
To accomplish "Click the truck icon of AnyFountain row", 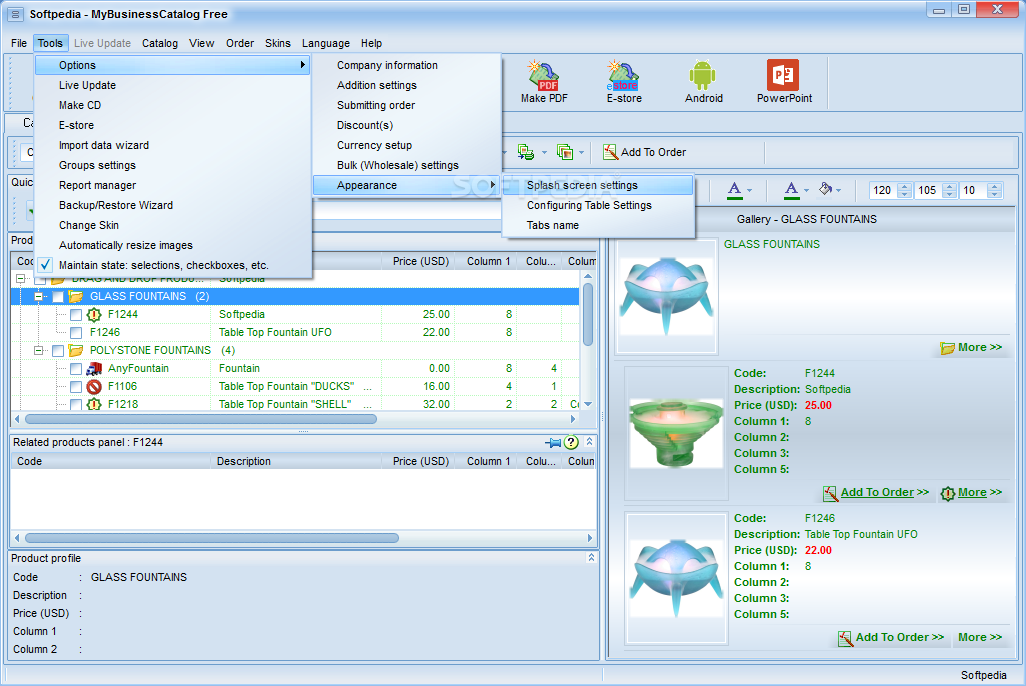I will [x=94, y=369].
